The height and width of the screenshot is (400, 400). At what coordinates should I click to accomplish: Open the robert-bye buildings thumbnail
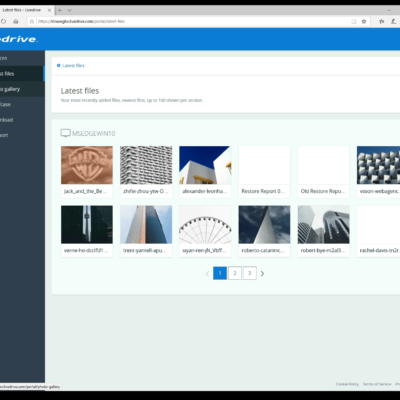(x=323, y=224)
